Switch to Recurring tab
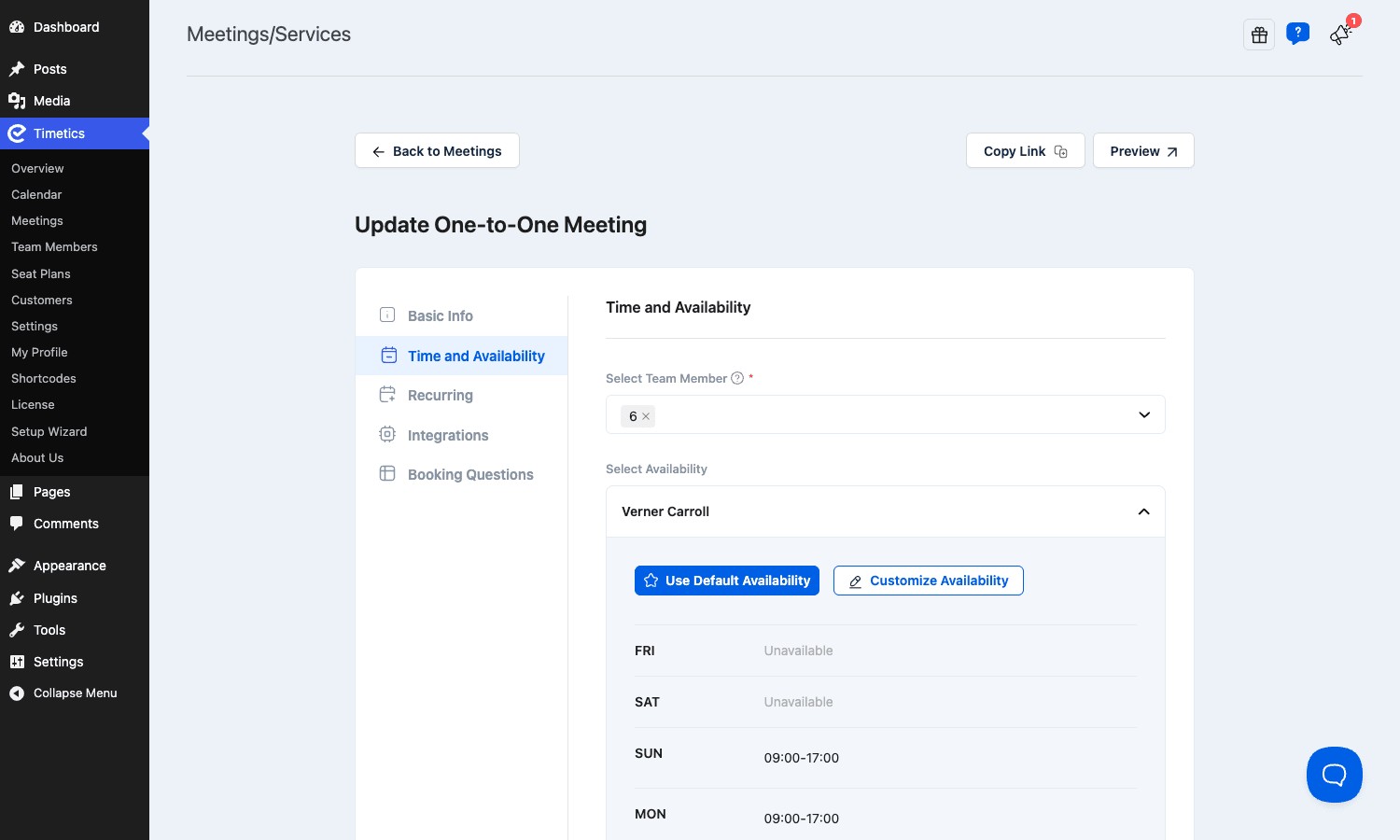This screenshot has width=1400, height=840. [x=462, y=395]
